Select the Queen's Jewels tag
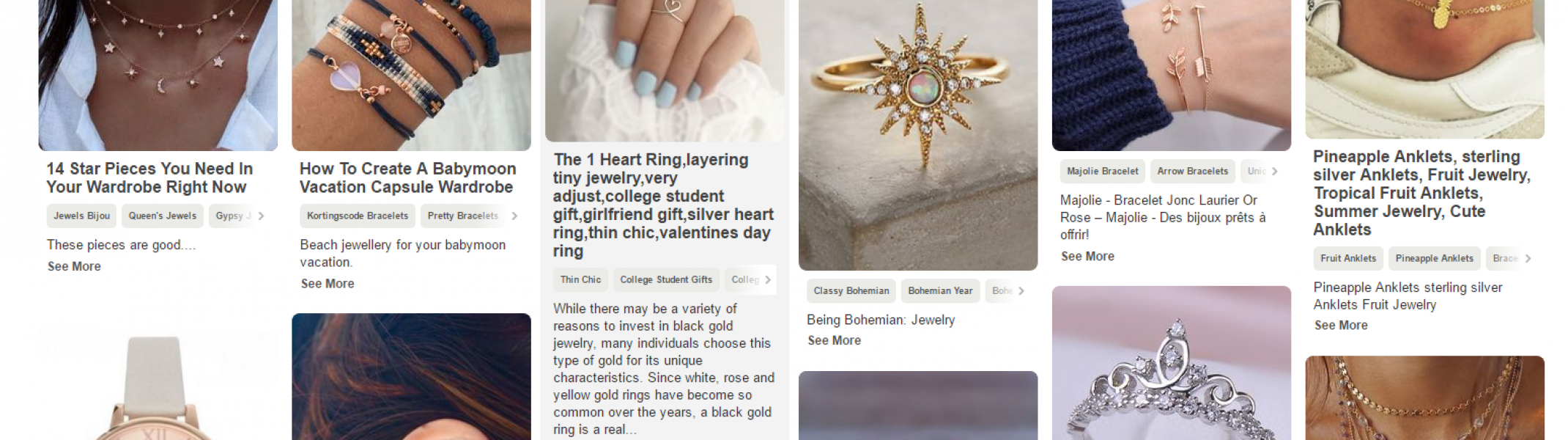Viewport: 1568px width, 440px height. [163, 216]
